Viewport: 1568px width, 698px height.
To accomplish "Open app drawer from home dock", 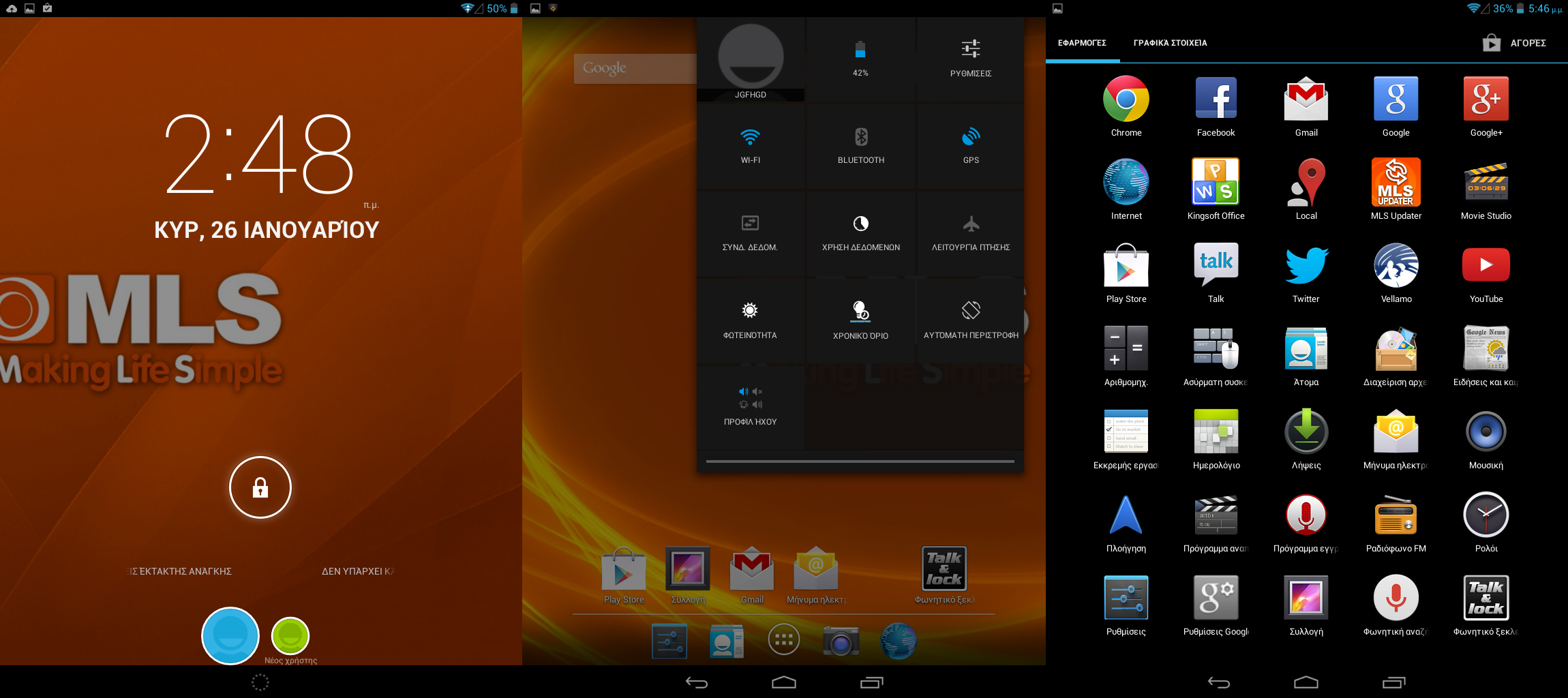I will 784,639.
